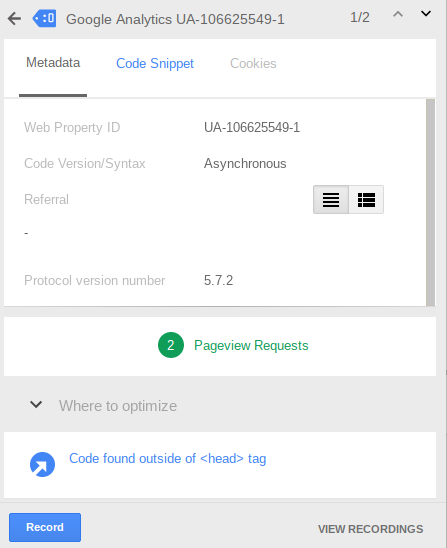Image resolution: width=447 pixels, height=548 pixels.
Task: Click the Where to optimize heading text
Action: (118, 406)
